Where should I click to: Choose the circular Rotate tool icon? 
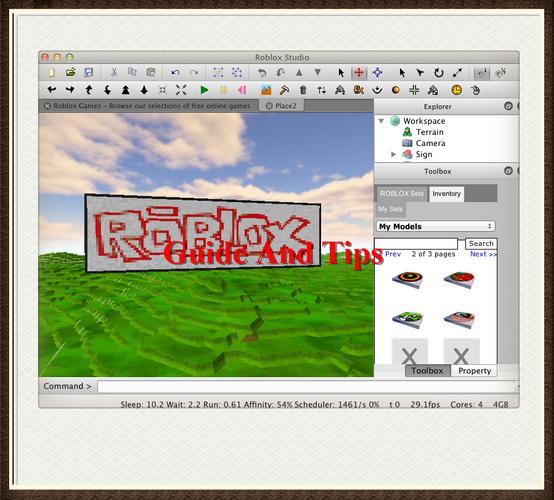[439, 73]
